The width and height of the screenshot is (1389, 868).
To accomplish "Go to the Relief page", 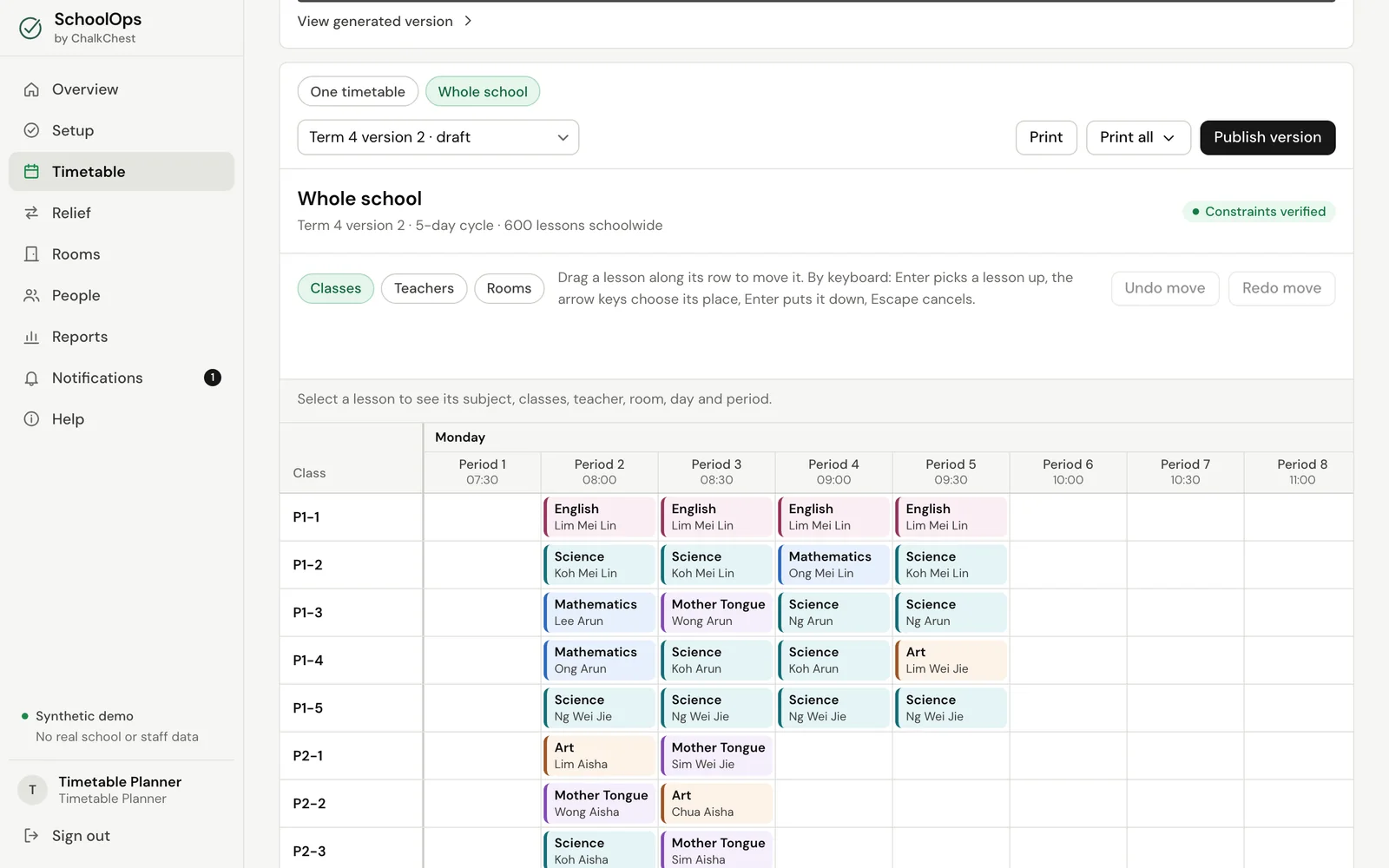I will pos(122,213).
